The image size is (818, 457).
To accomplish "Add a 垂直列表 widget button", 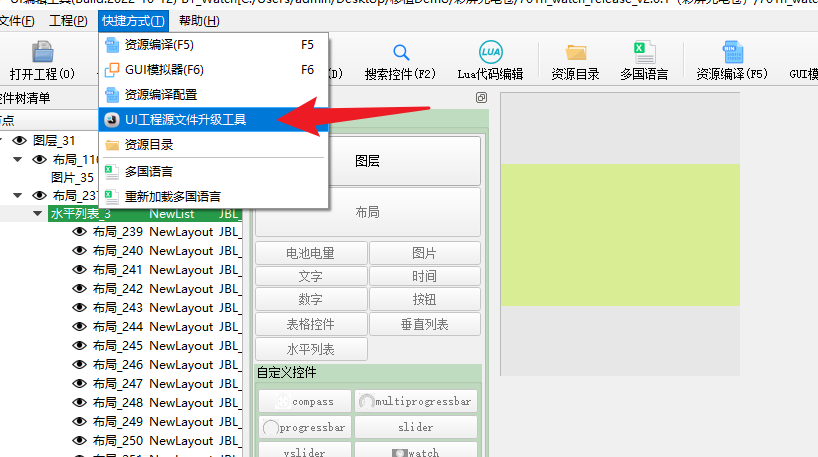I will tap(425, 324).
